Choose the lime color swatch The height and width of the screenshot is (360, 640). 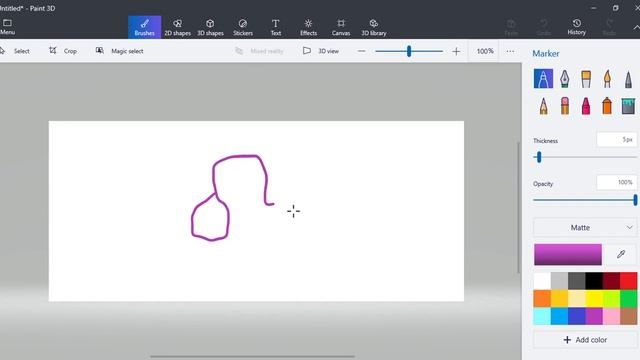(611, 298)
